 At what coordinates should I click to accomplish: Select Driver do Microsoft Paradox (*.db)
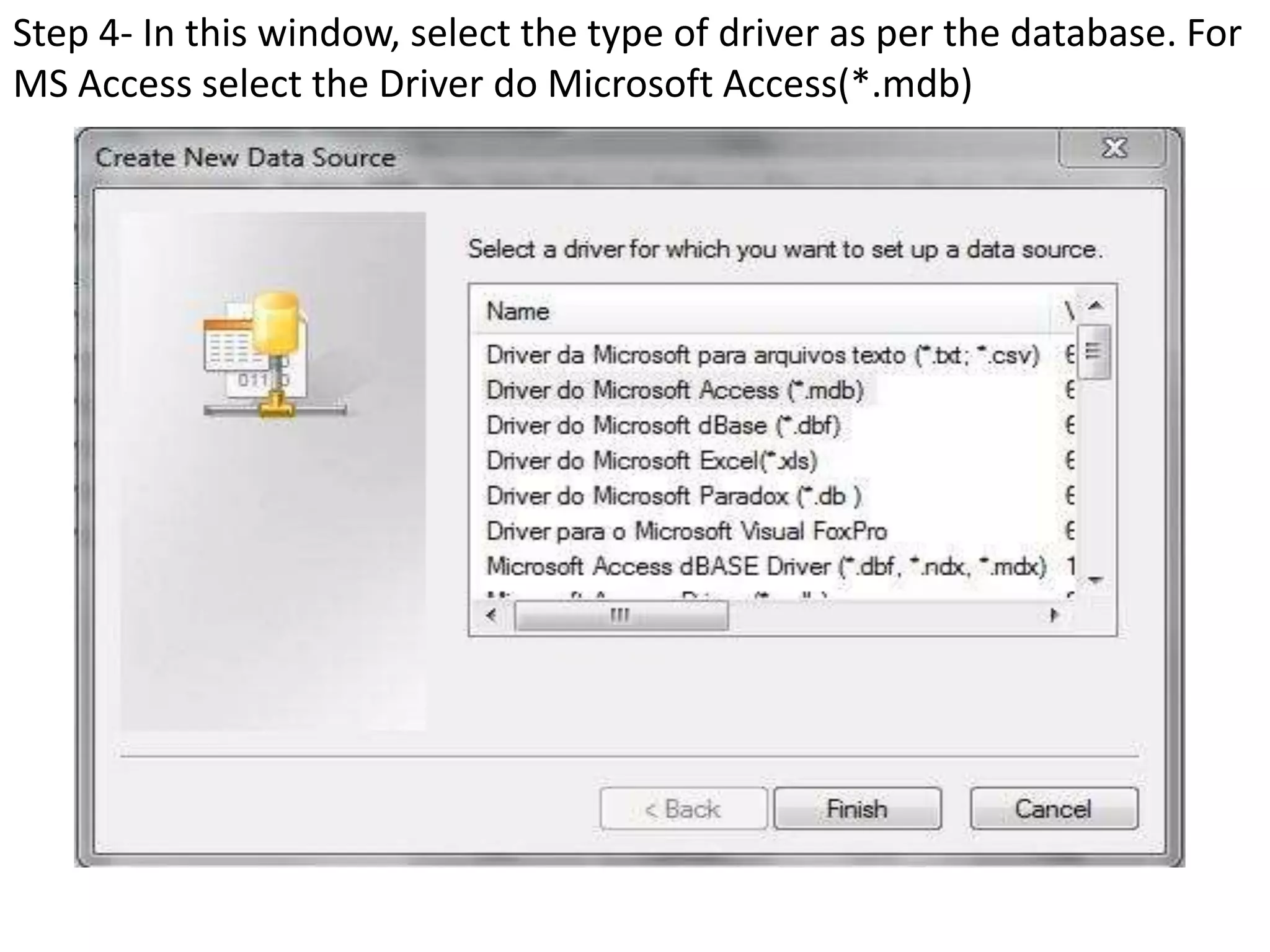pos(673,496)
